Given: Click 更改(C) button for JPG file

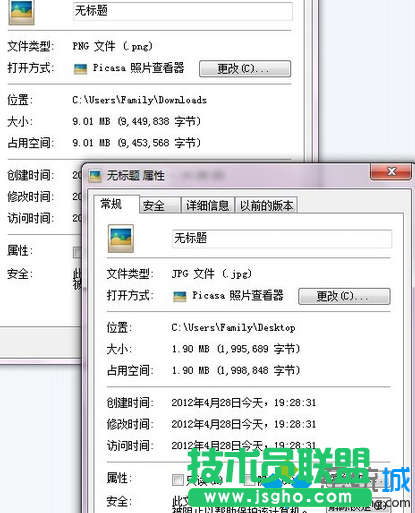Looking at the screenshot, I should coord(344,296).
